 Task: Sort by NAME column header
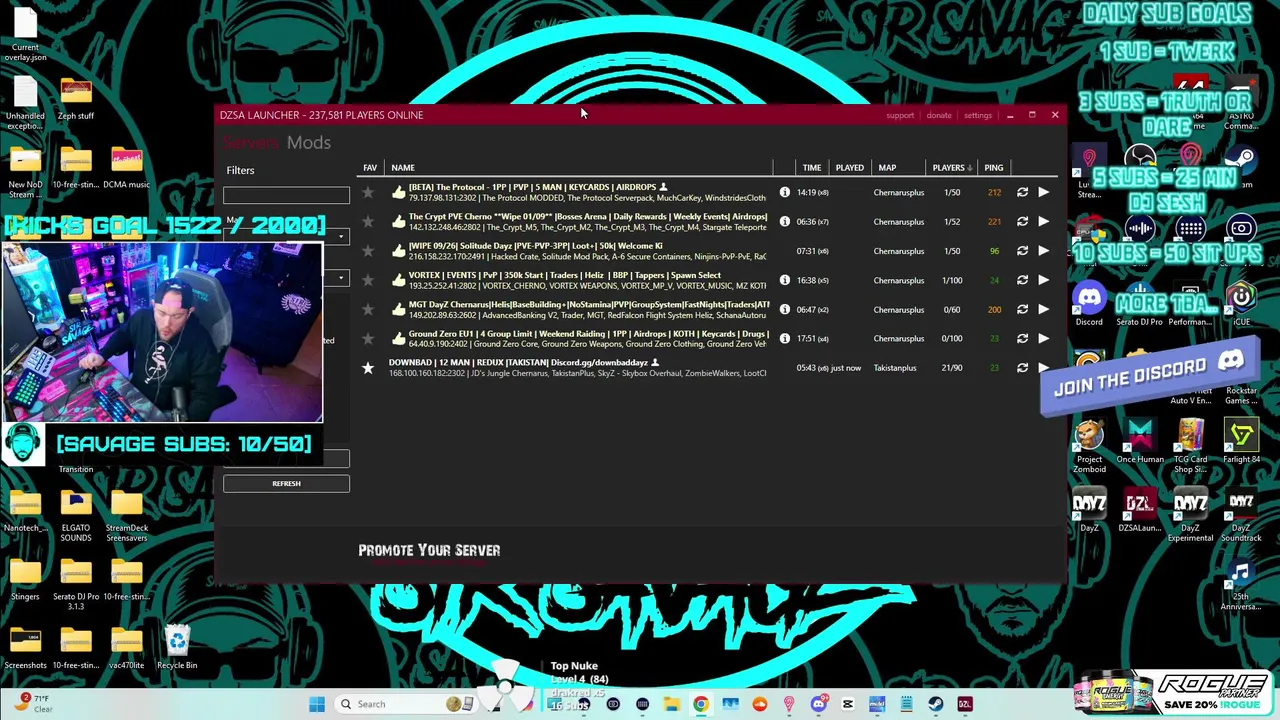click(403, 168)
